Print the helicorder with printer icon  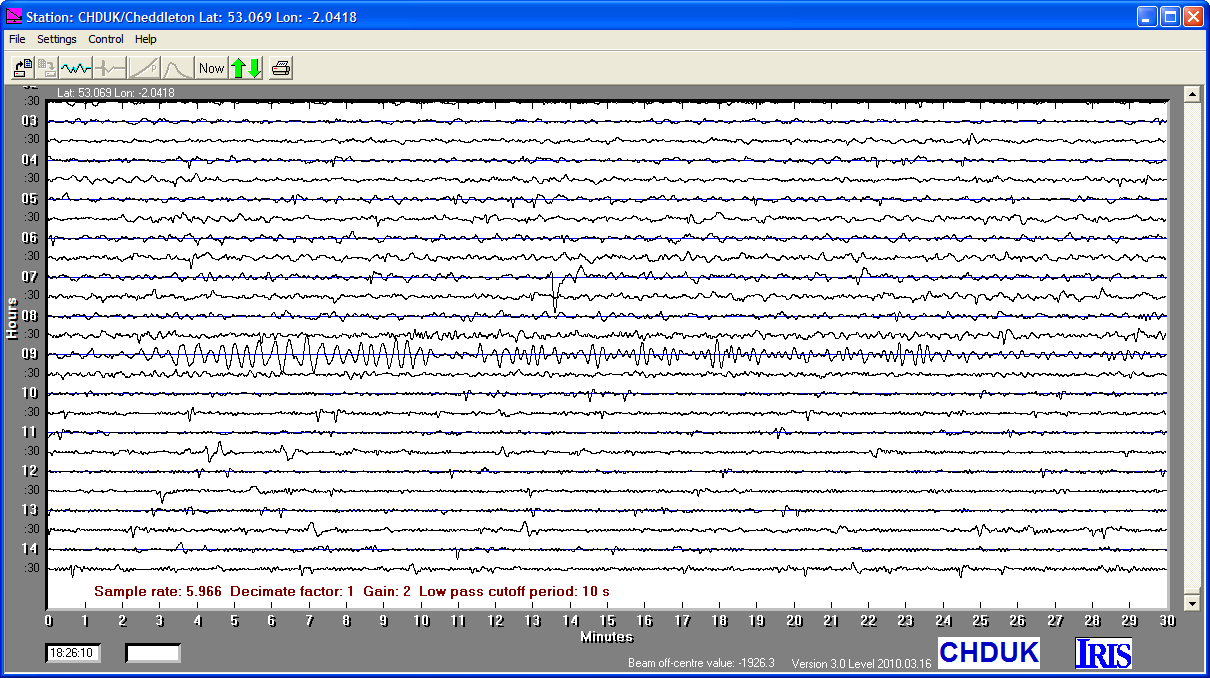click(282, 68)
